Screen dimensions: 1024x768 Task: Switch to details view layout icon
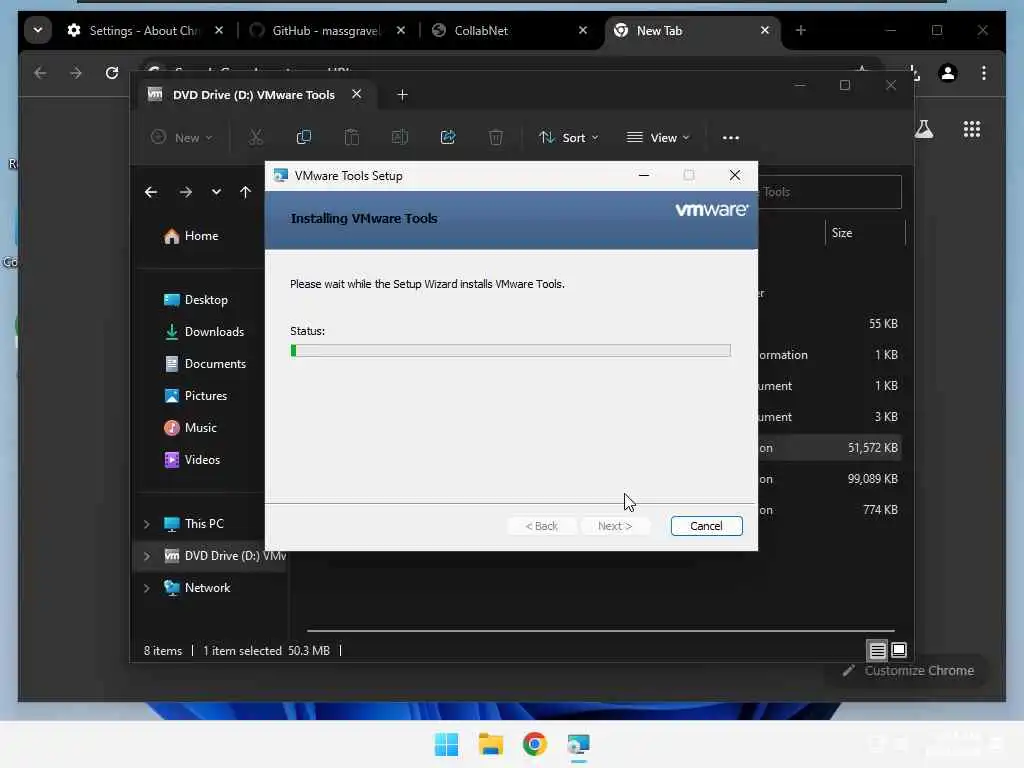(877, 650)
